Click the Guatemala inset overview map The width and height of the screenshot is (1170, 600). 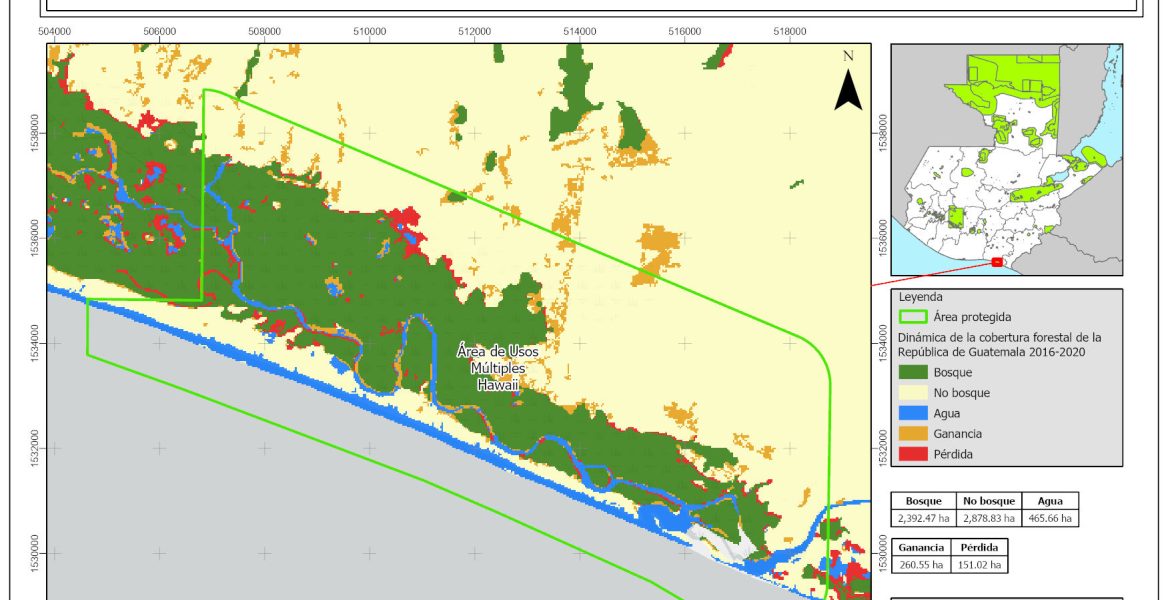[x=1007, y=158]
